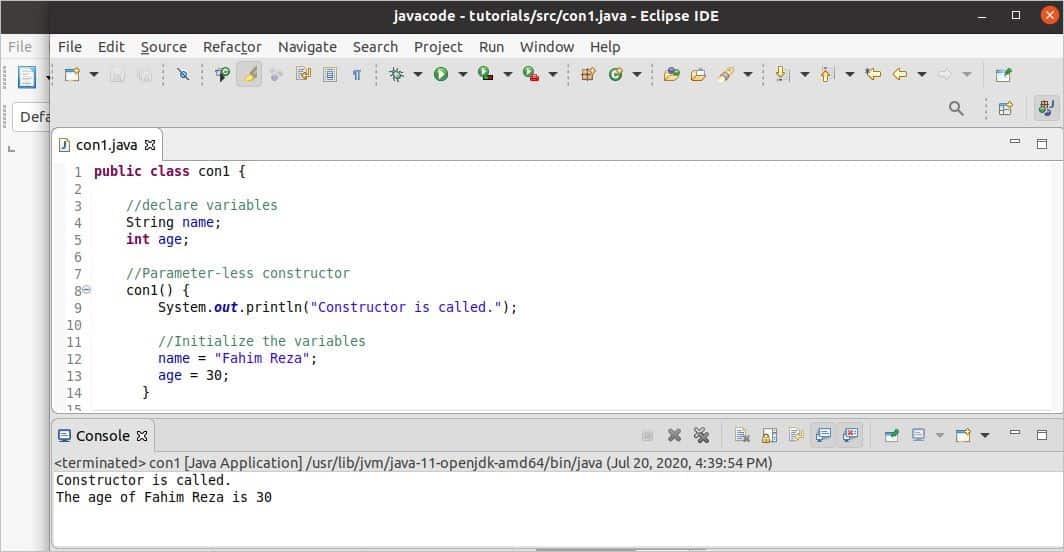Viewport: 1064px width, 552px height.
Task: Click the New Java Class icon
Action: point(615,75)
